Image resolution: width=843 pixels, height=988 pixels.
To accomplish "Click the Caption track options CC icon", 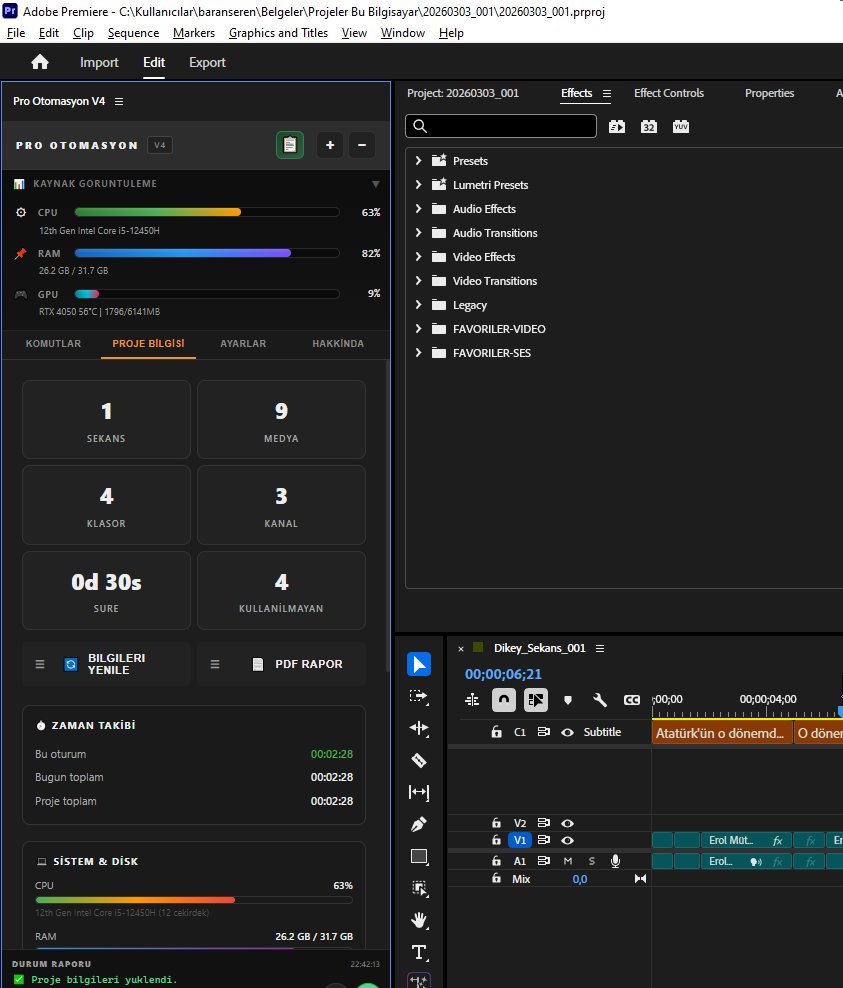I will point(632,700).
